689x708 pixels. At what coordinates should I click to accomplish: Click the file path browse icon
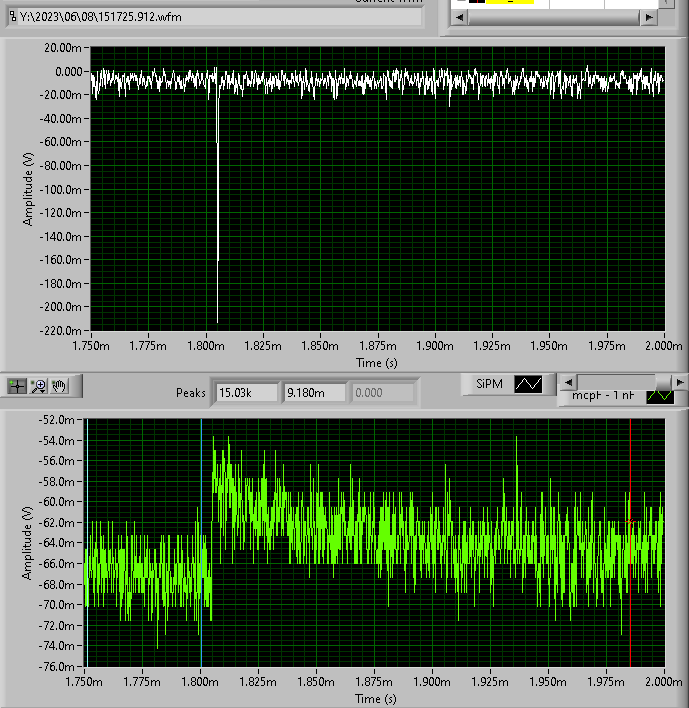click(13, 17)
